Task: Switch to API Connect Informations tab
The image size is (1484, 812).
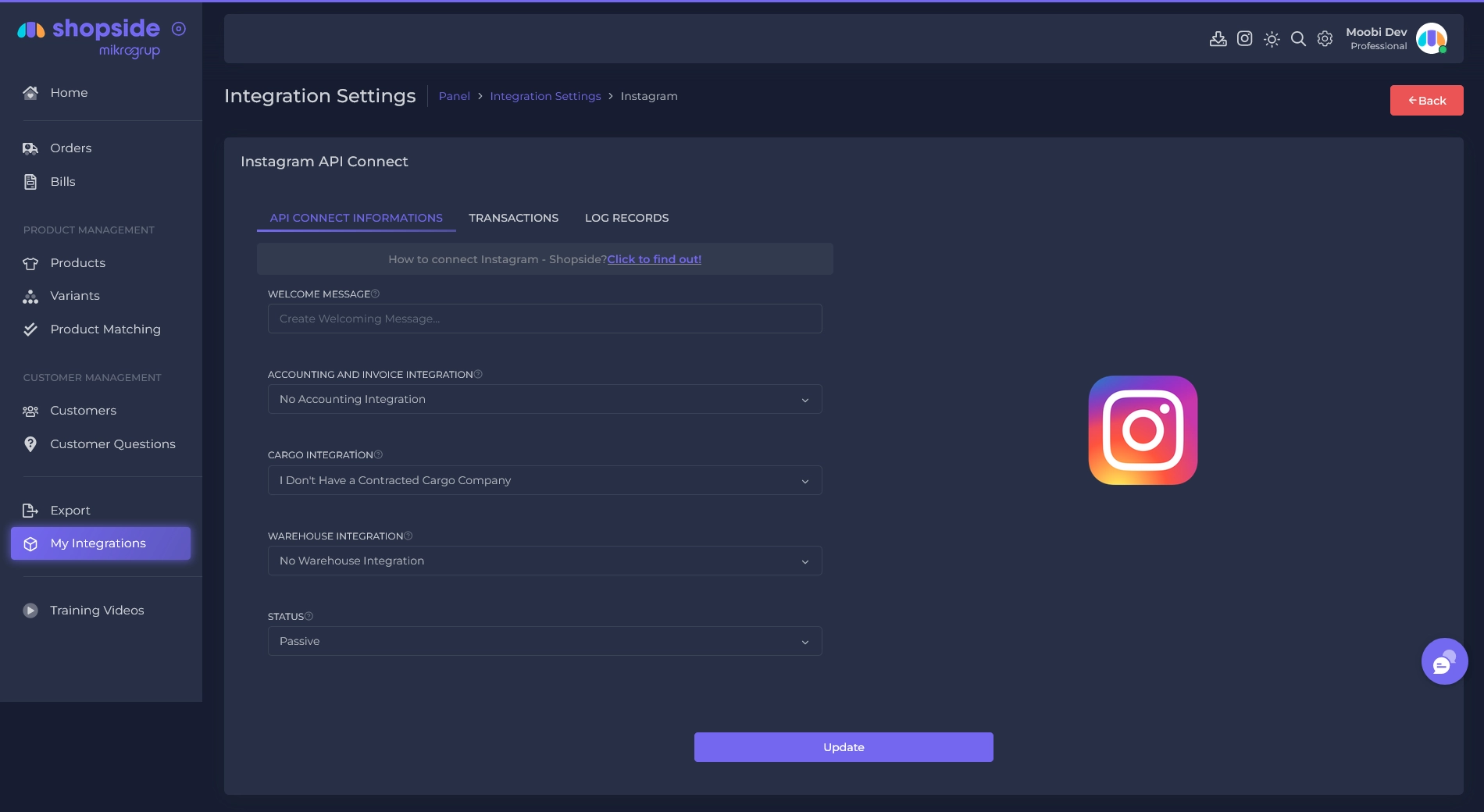Action: point(356,218)
